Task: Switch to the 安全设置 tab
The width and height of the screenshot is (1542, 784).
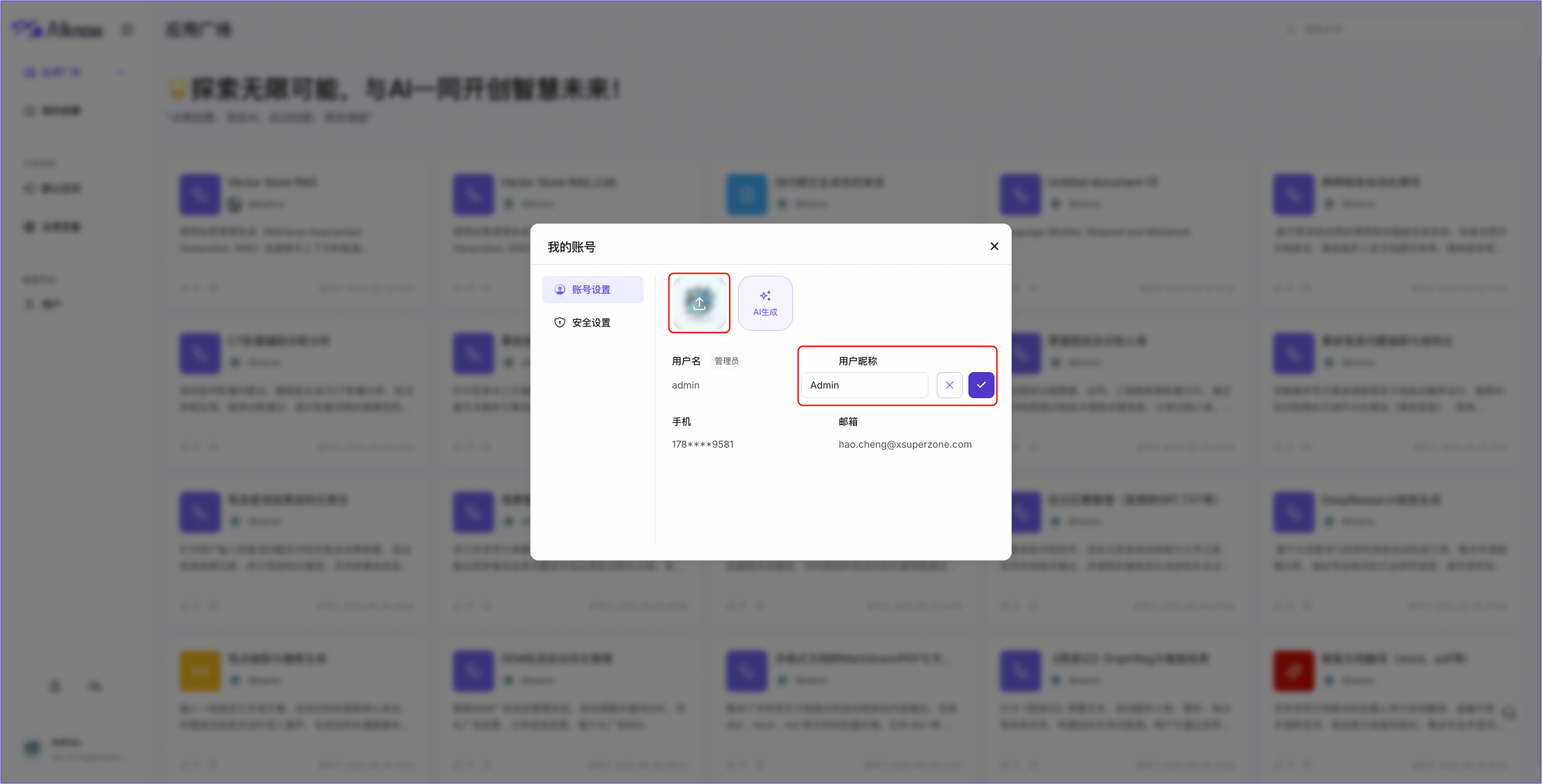Action: (590, 323)
